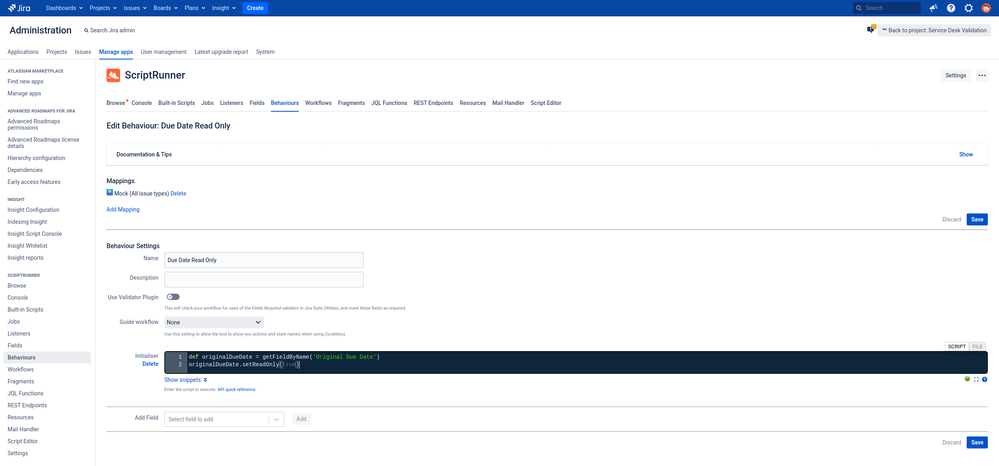Image resolution: width=999 pixels, height=466 pixels.
Task: Switch initialiser to SCRIPT mode
Action: click(956, 346)
